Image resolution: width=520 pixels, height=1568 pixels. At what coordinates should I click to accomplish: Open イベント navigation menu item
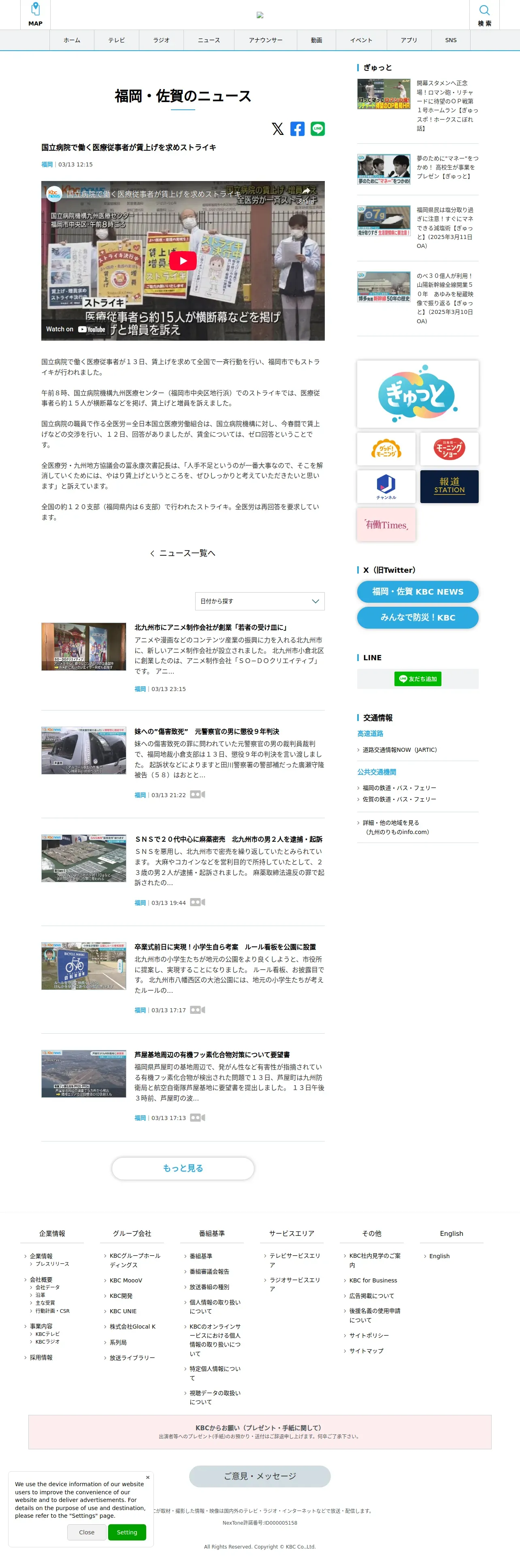click(x=361, y=40)
